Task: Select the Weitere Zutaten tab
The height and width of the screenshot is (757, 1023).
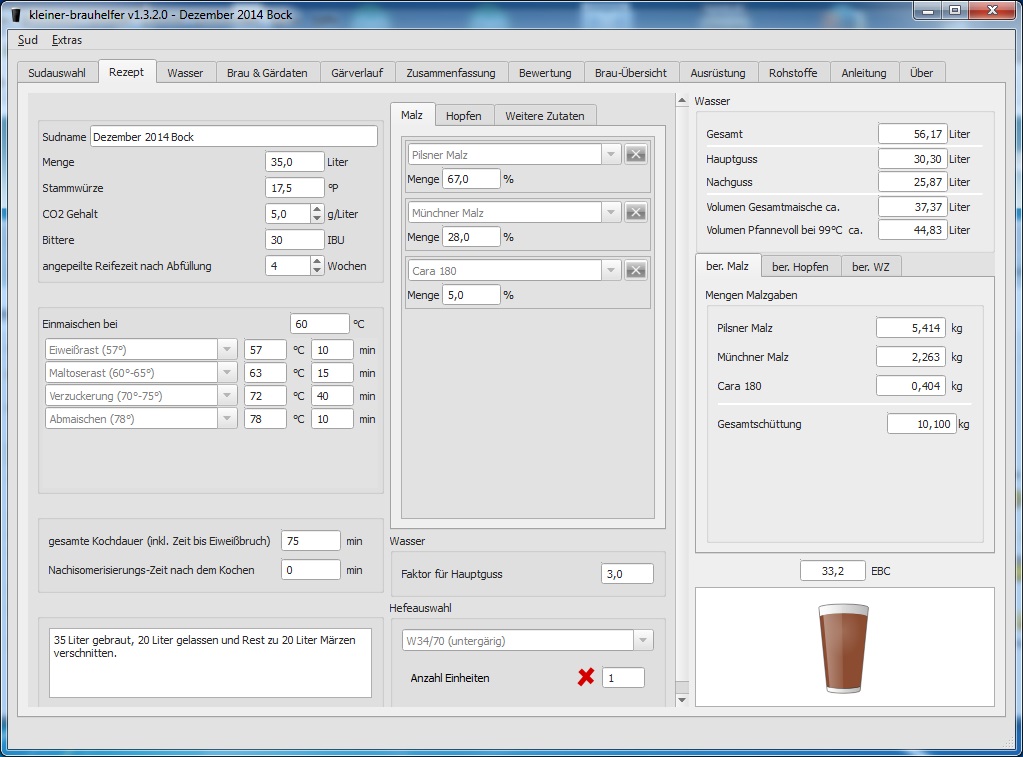Action: coord(544,116)
